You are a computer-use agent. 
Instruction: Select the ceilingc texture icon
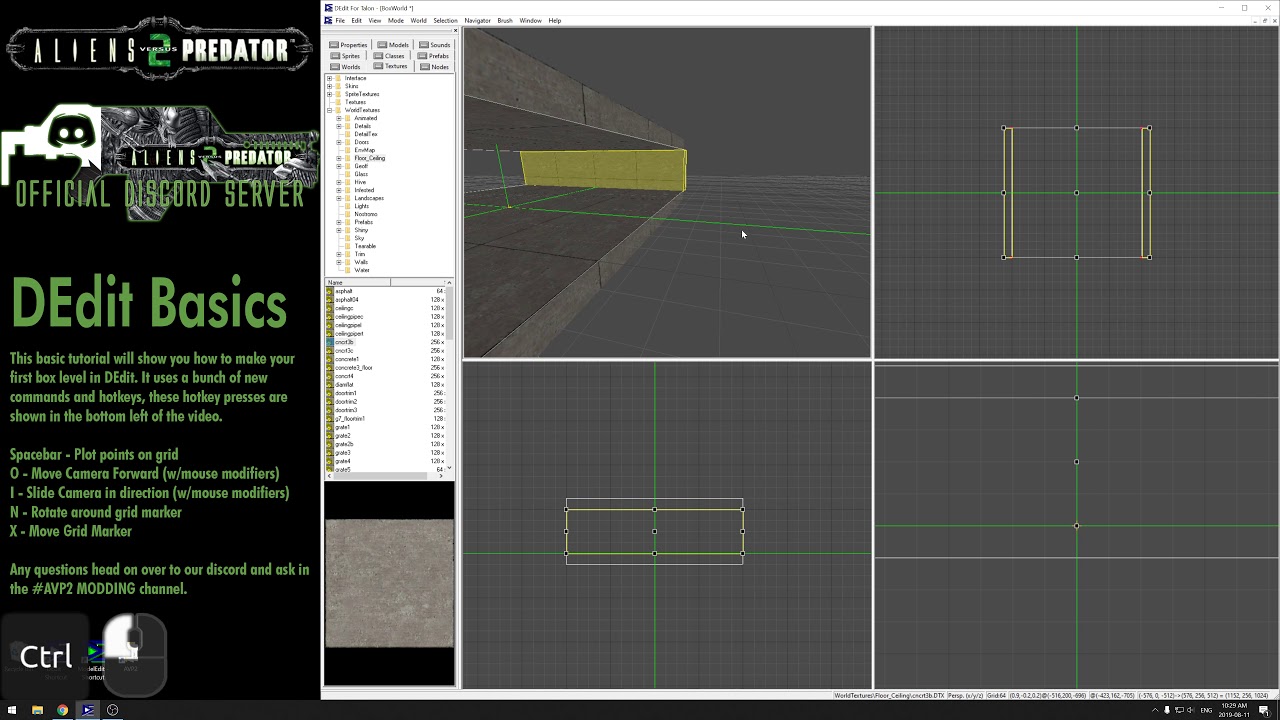coord(331,308)
